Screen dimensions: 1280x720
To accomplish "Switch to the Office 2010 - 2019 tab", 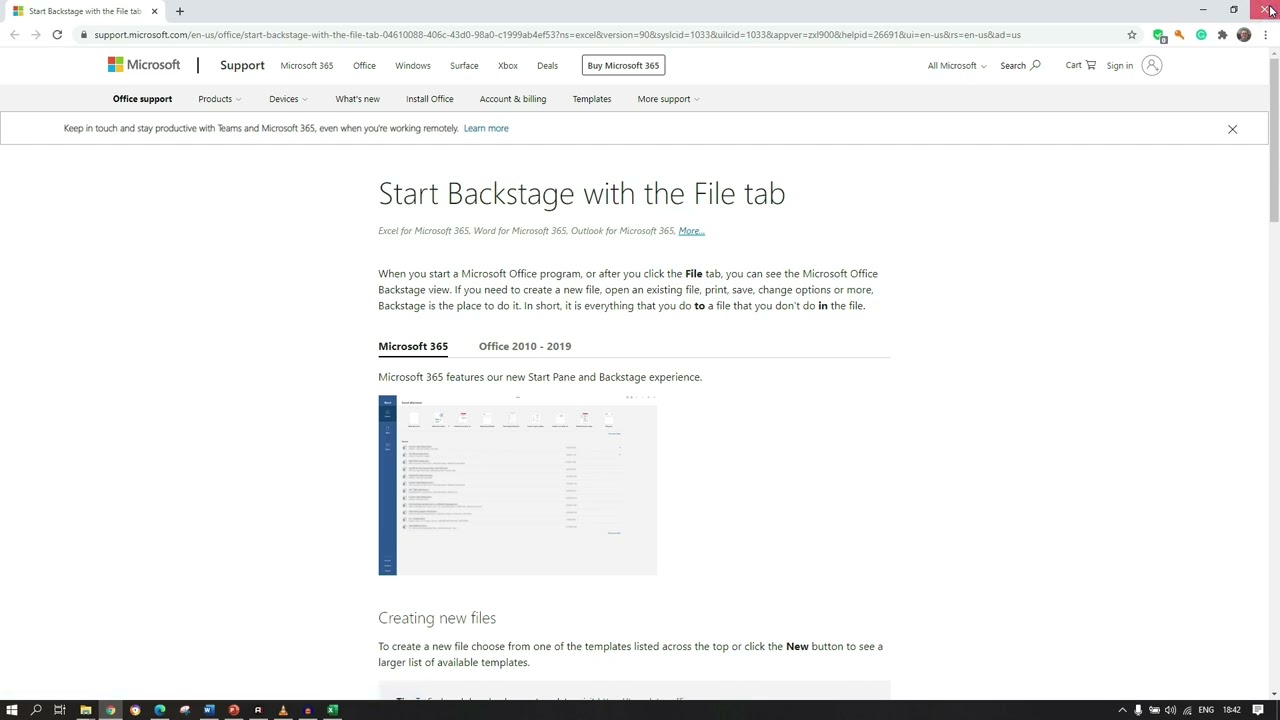I will [x=525, y=346].
